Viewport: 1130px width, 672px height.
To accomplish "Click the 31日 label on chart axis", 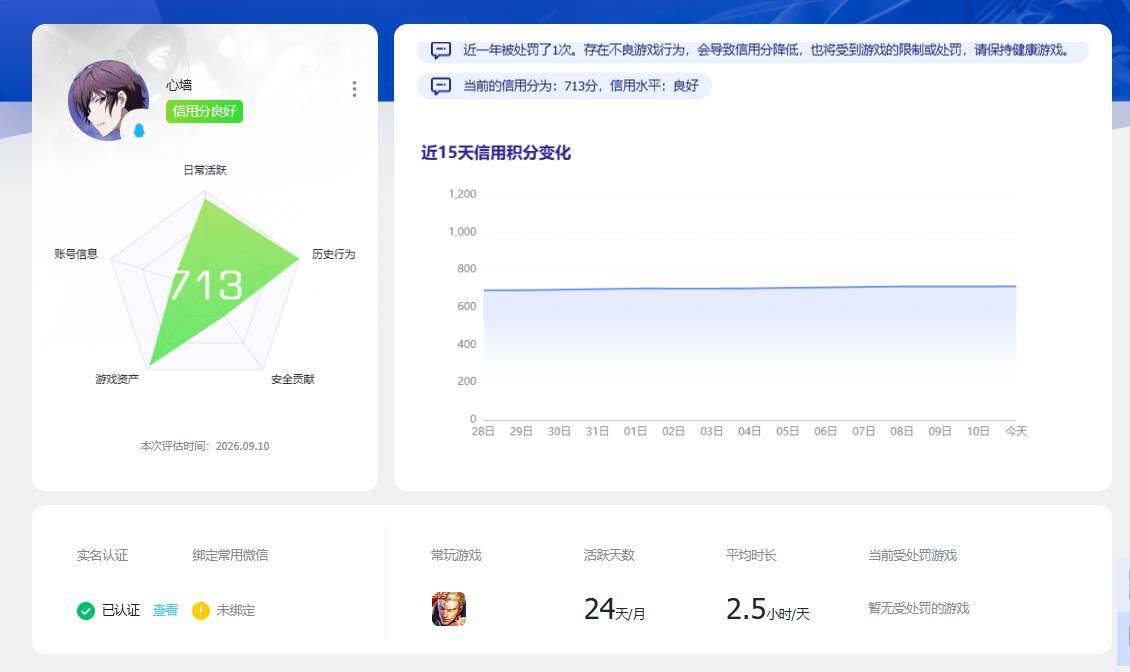I will [x=597, y=431].
